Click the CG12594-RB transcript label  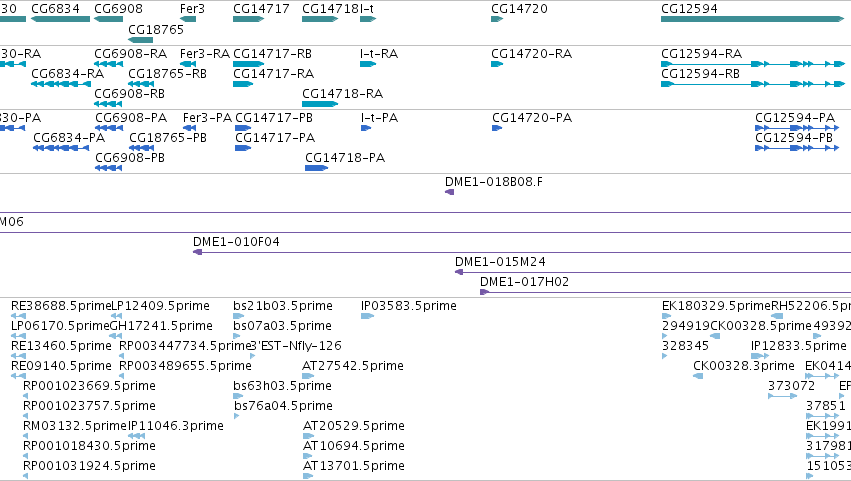700,74
